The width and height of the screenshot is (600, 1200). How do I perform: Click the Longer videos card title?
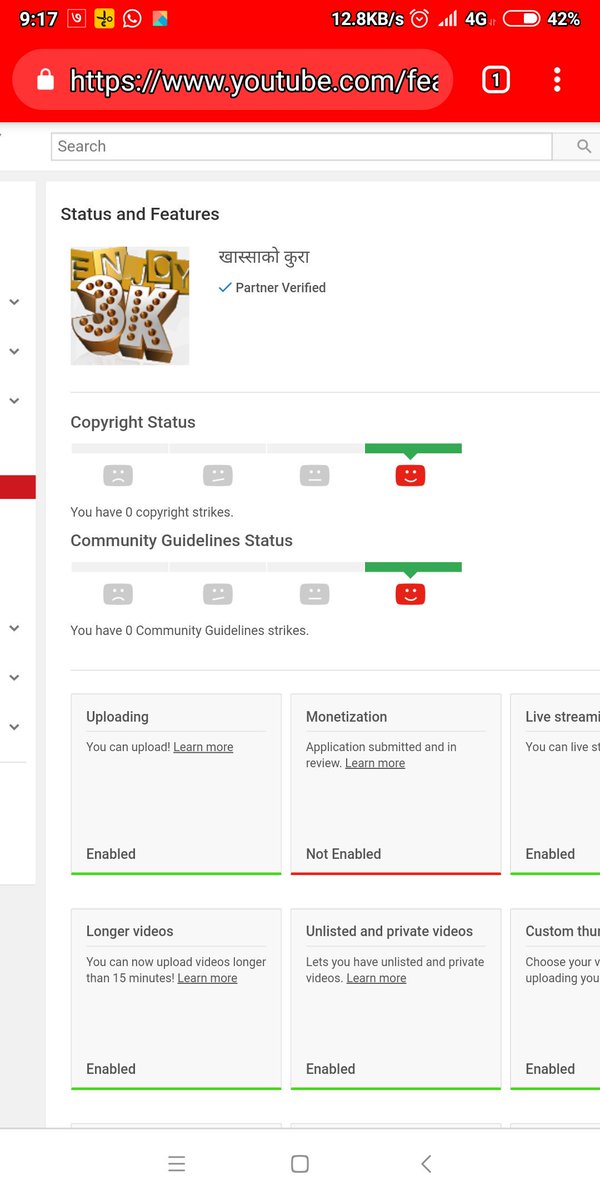(130, 931)
